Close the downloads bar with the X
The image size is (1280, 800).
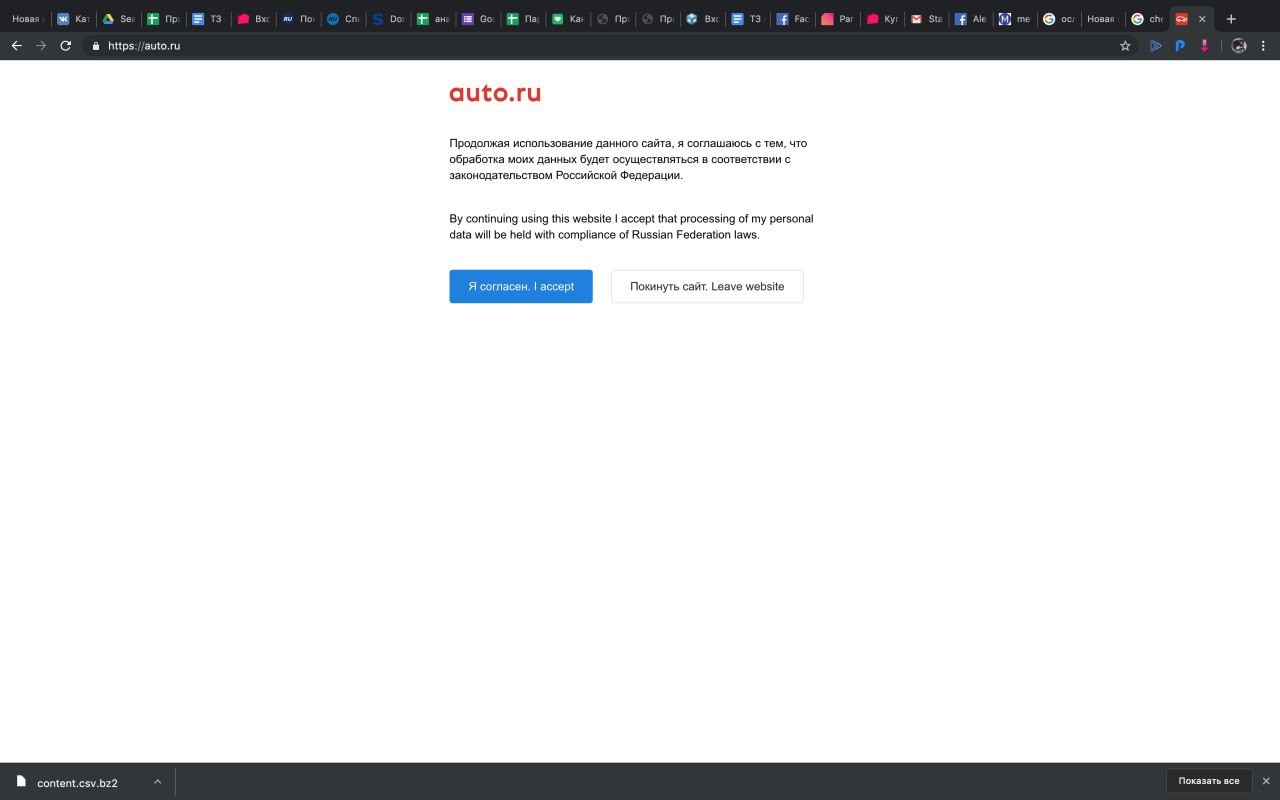coord(1266,781)
